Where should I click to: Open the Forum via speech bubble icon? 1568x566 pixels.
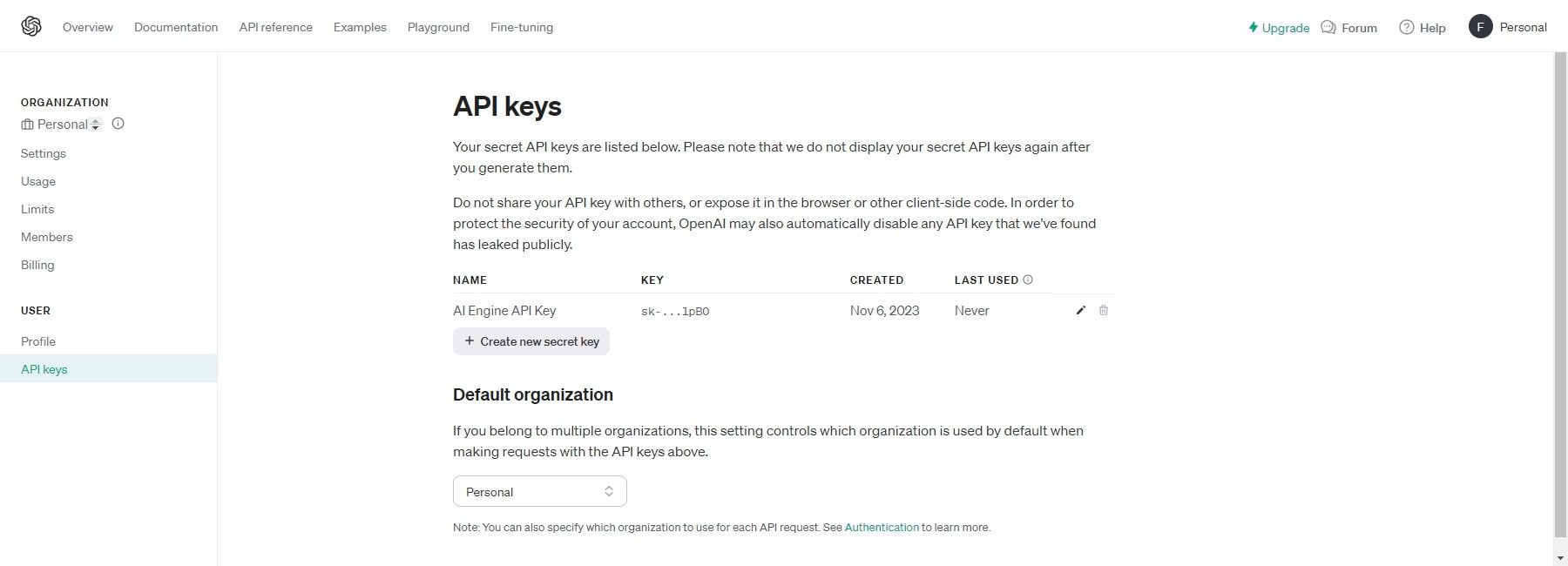click(1326, 27)
